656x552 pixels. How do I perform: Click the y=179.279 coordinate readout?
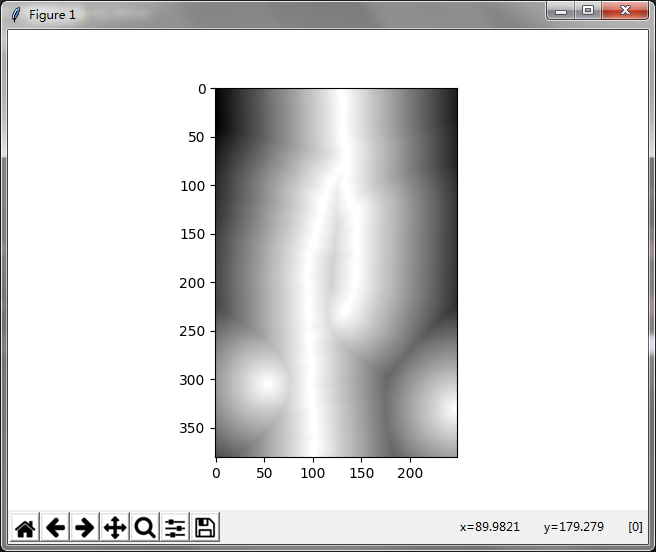click(x=574, y=526)
